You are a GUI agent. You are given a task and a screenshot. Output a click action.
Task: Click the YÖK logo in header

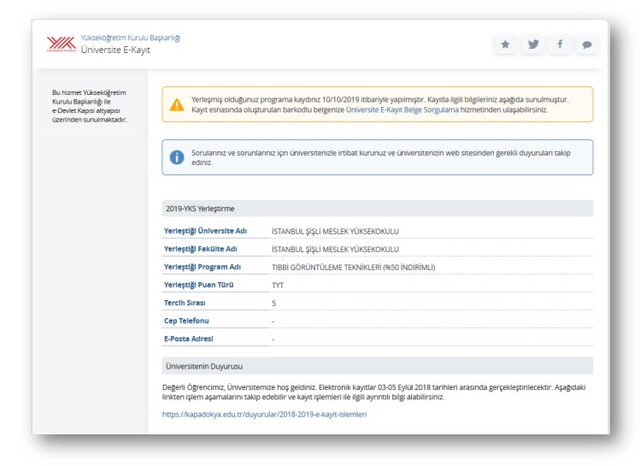point(61,44)
